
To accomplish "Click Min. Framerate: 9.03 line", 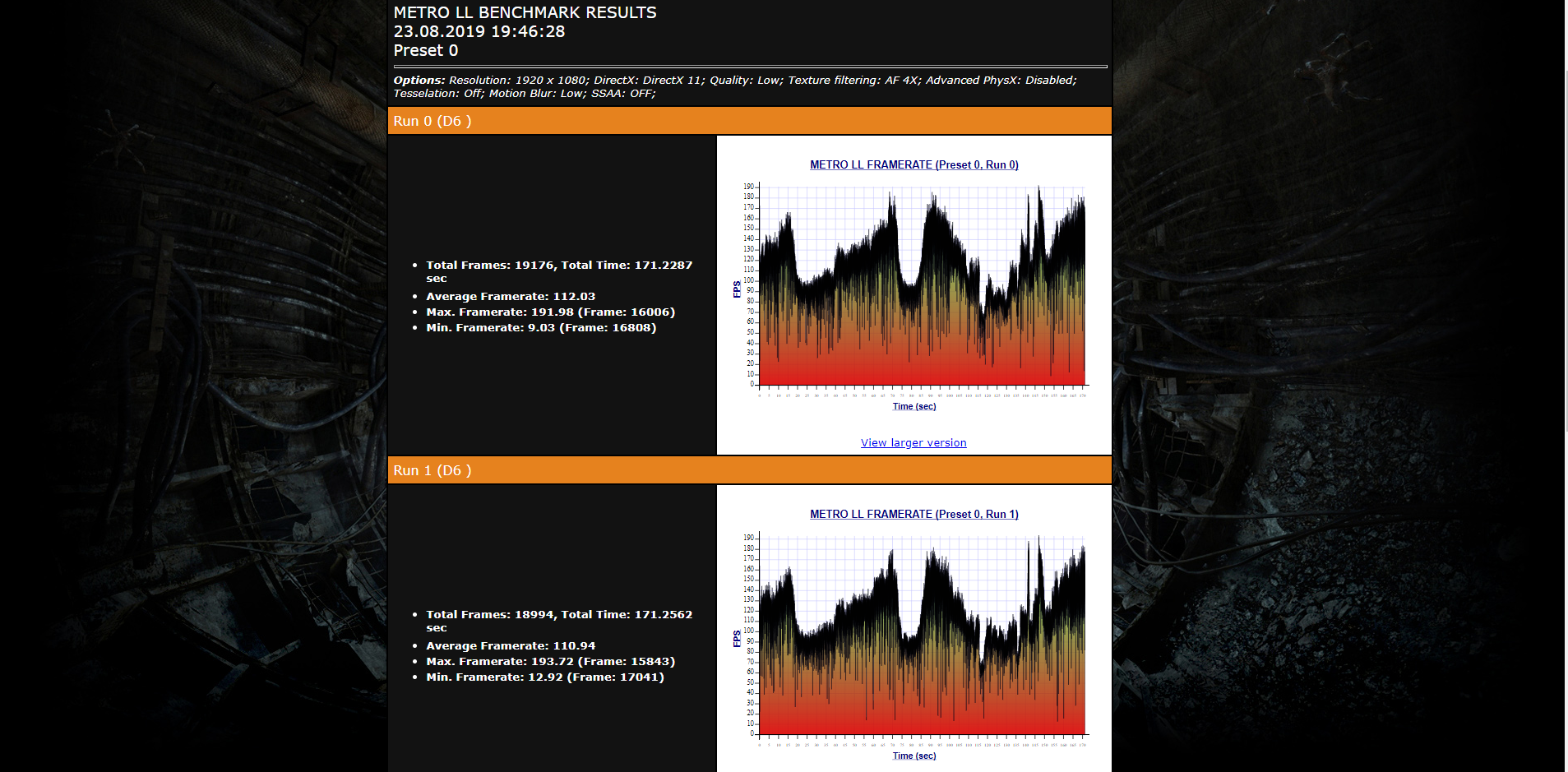I will (x=541, y=327).
